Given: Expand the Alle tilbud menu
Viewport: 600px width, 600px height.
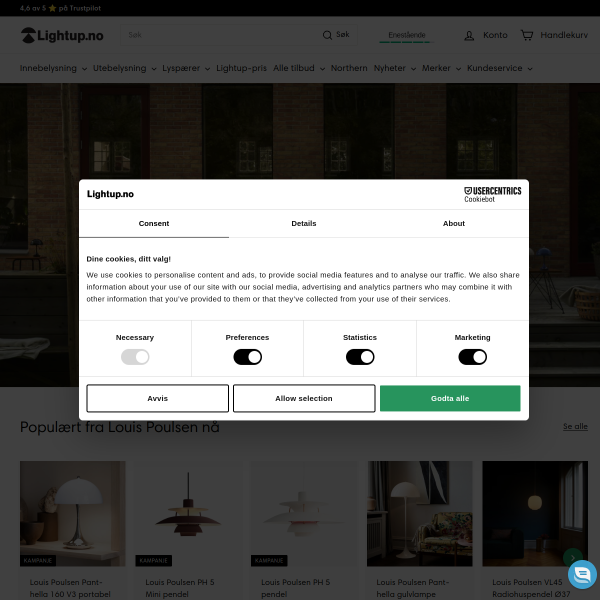Looking at the screenshot, I should [299, 68].
